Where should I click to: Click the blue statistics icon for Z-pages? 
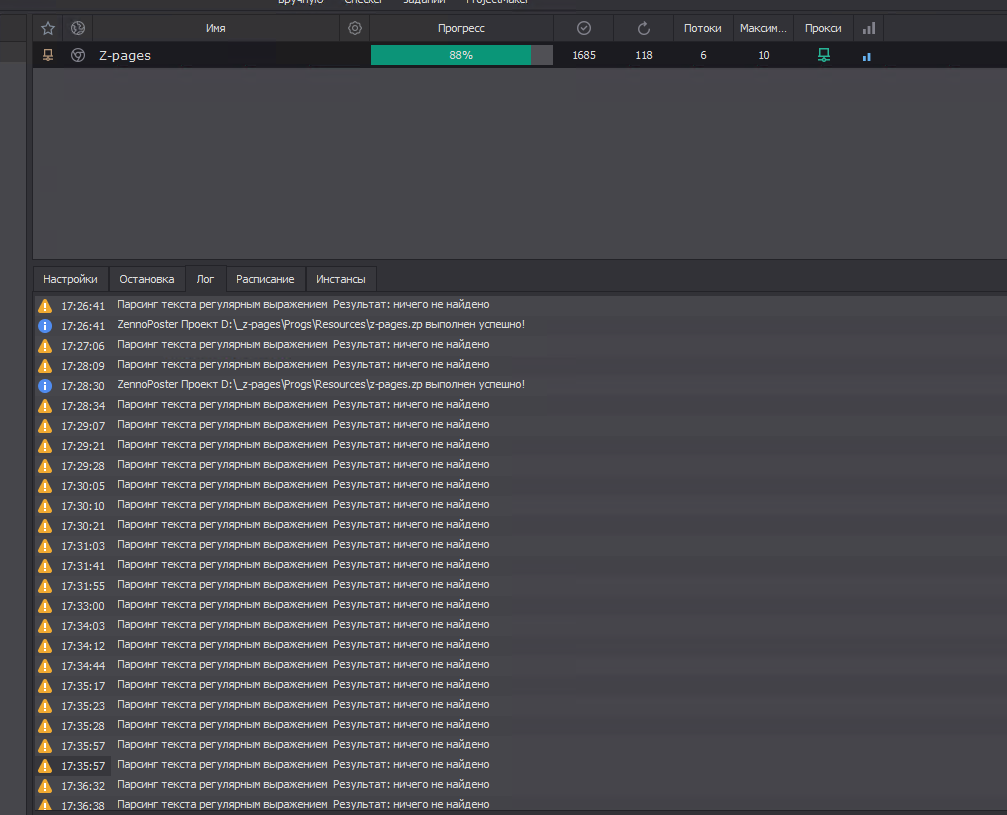click(x=867, y=57)
